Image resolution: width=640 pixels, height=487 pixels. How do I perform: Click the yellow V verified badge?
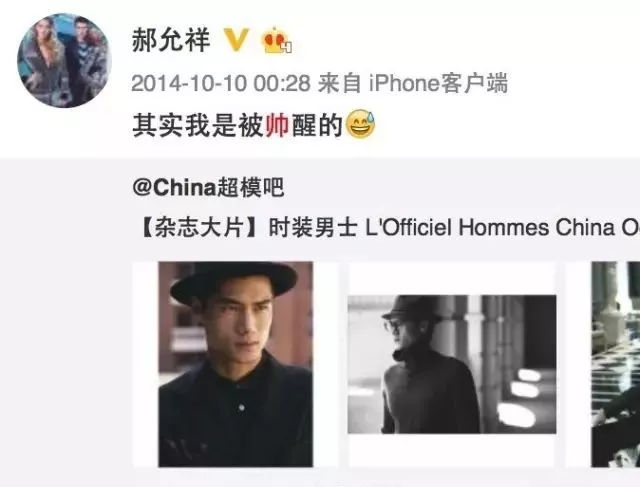pyautogui.click(x=237, y=40)
